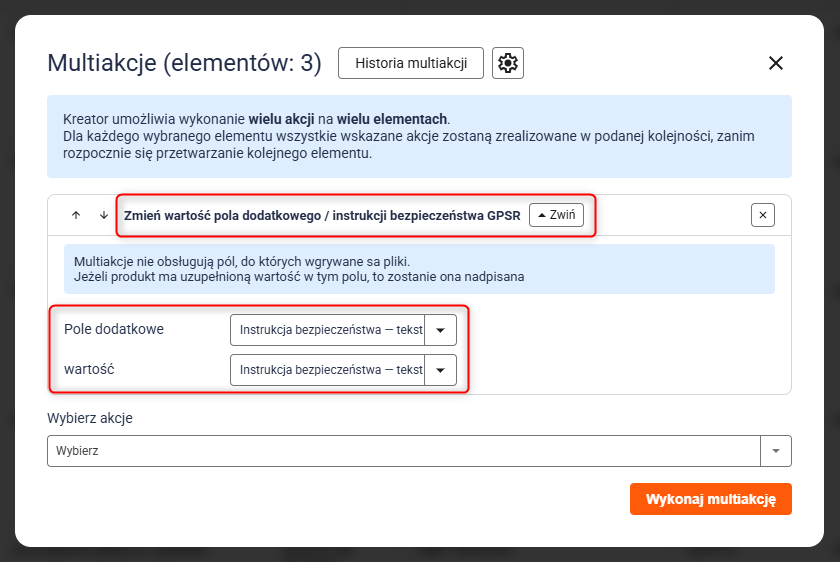840x562 pixels.
Task: Click the wartość field label
Action: [89, 369]
